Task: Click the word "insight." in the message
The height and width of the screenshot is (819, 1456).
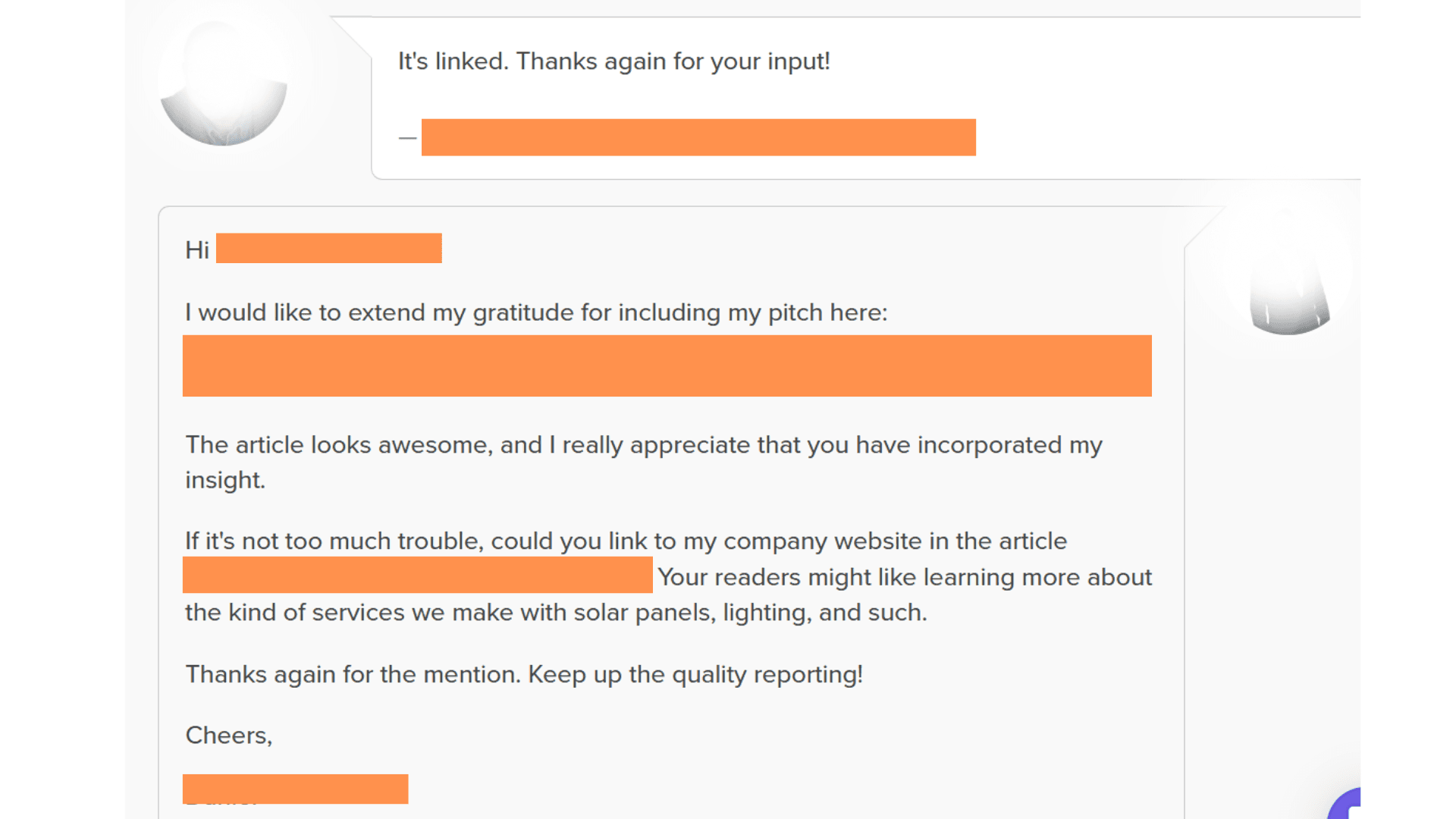Action: click(x=225, y=480)
